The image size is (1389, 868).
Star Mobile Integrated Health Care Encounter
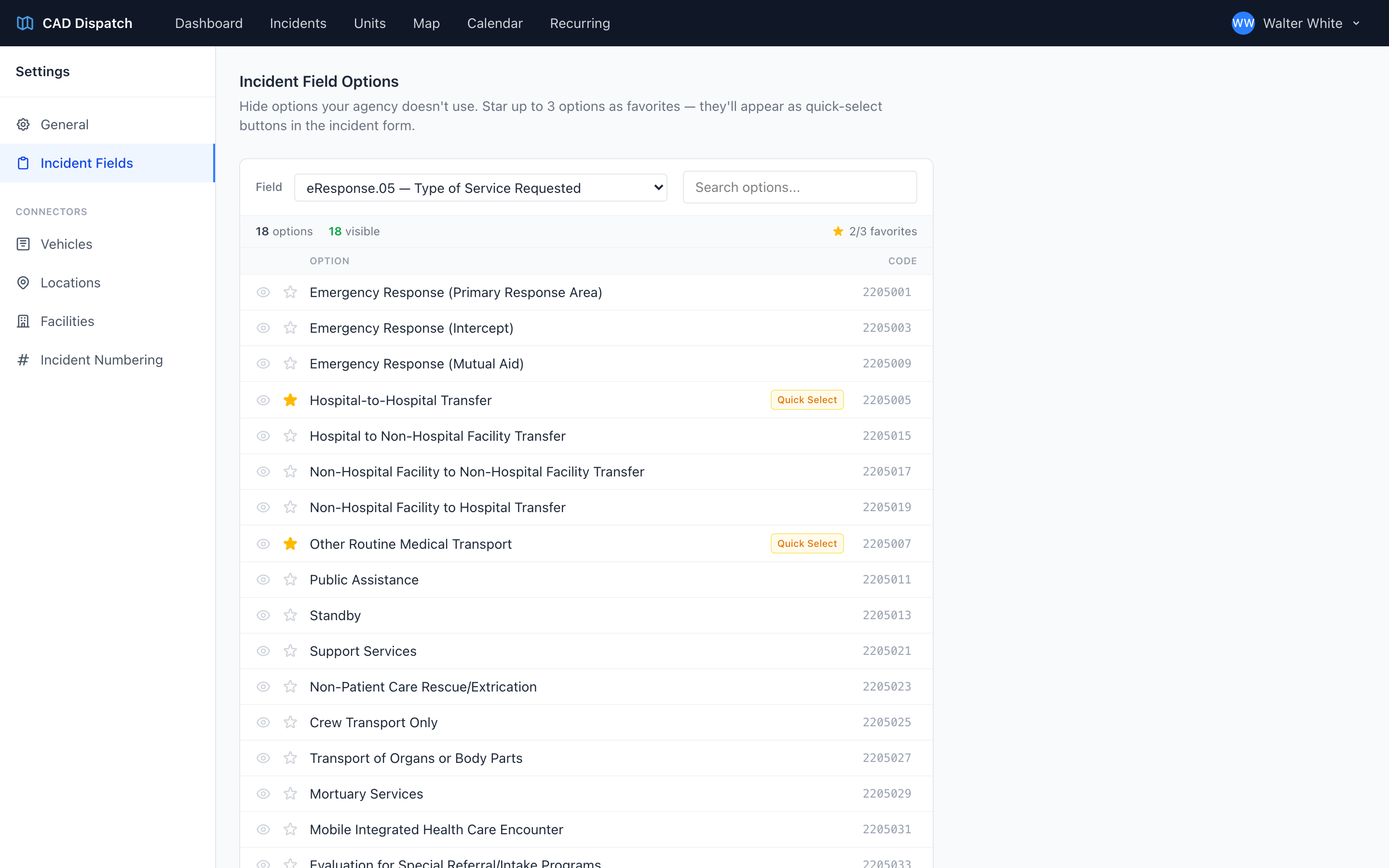(x=290, y=829)
